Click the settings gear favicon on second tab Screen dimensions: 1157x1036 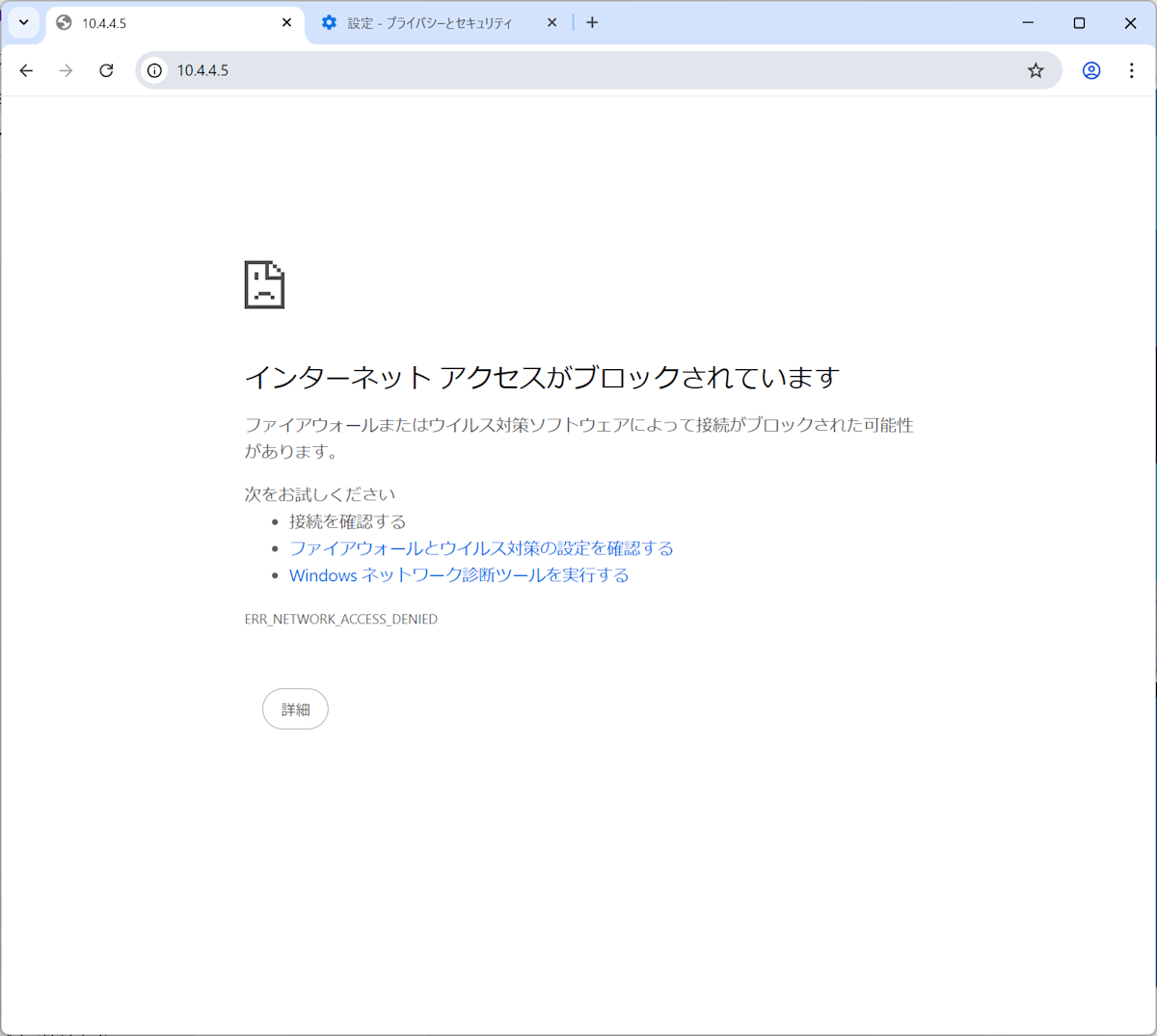point(329,22)
